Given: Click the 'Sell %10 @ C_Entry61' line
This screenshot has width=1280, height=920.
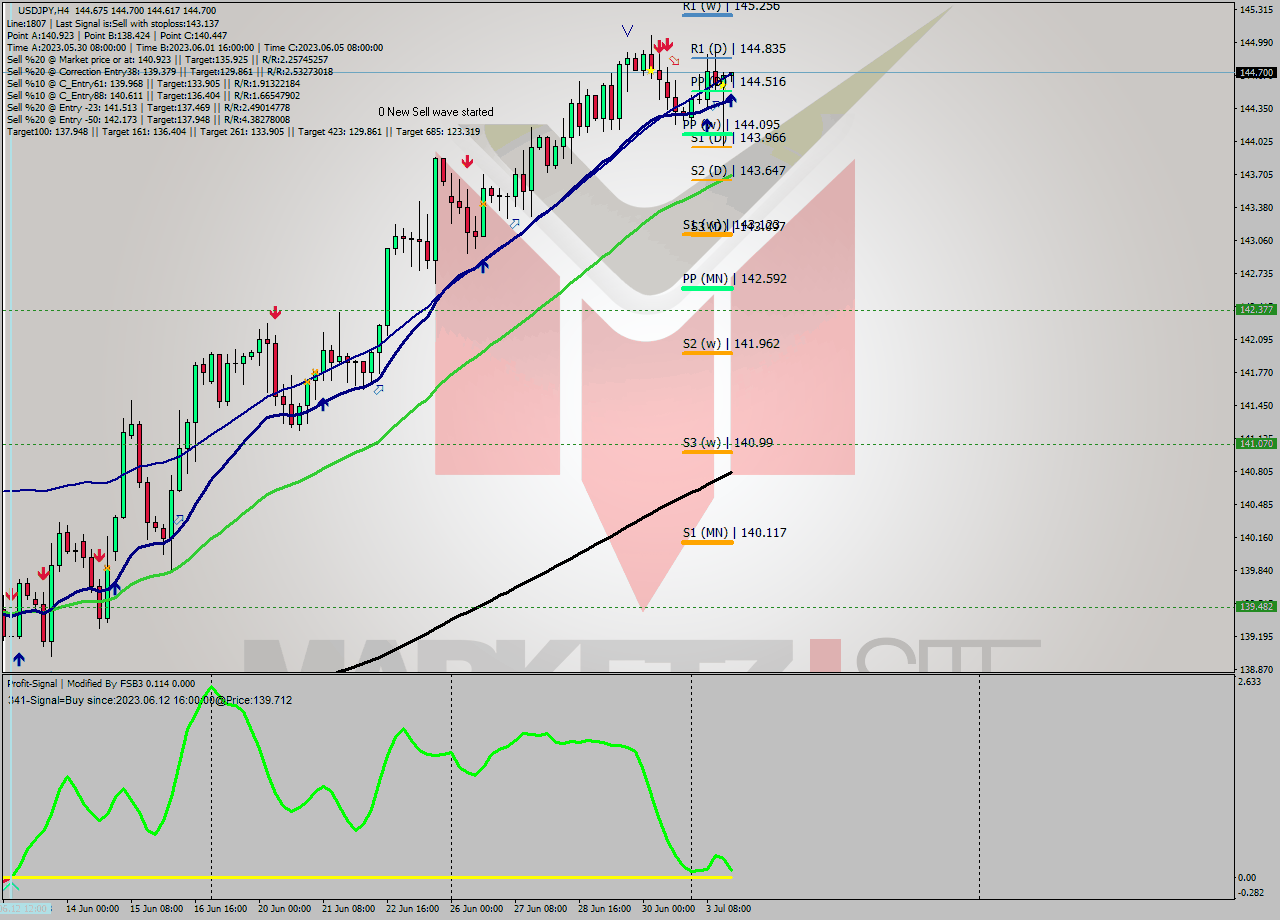Looking at the screenshot, I should click(x=153, y=83).
